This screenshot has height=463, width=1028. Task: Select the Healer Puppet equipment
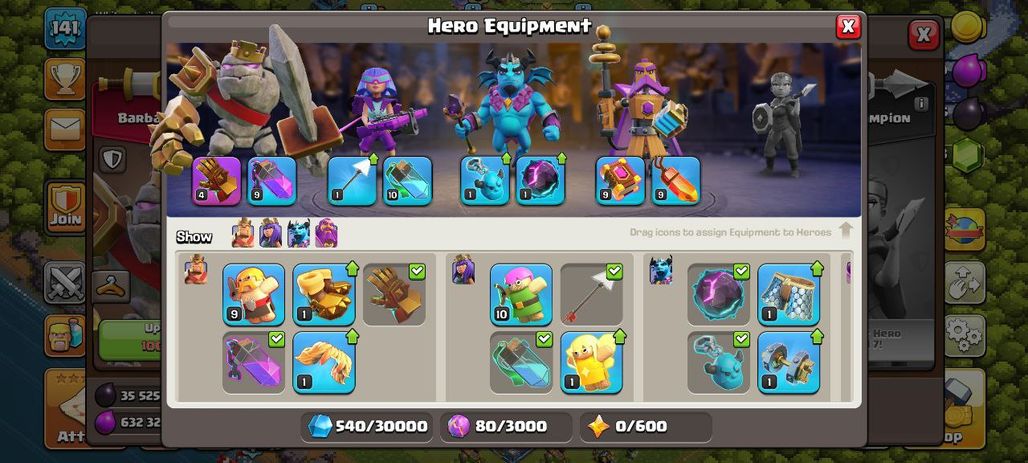click(x=591, y=362)
